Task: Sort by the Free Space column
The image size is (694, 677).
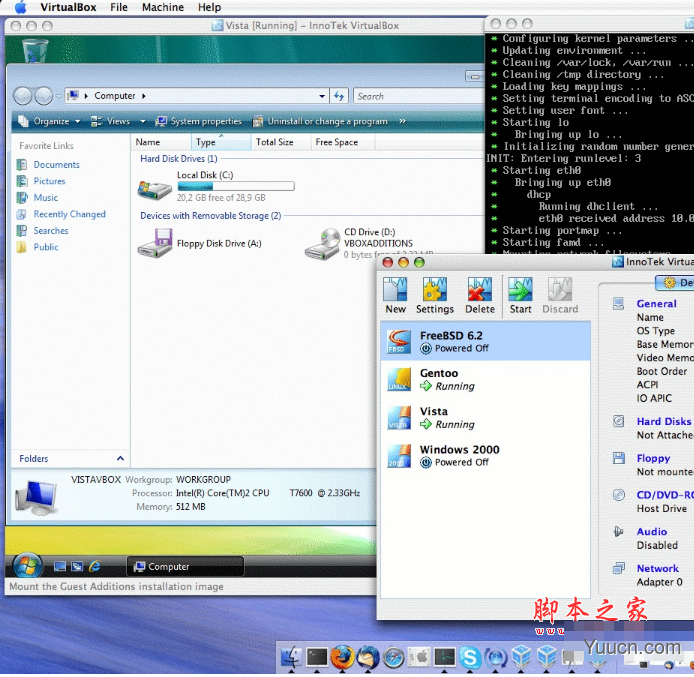Action: 343,142
